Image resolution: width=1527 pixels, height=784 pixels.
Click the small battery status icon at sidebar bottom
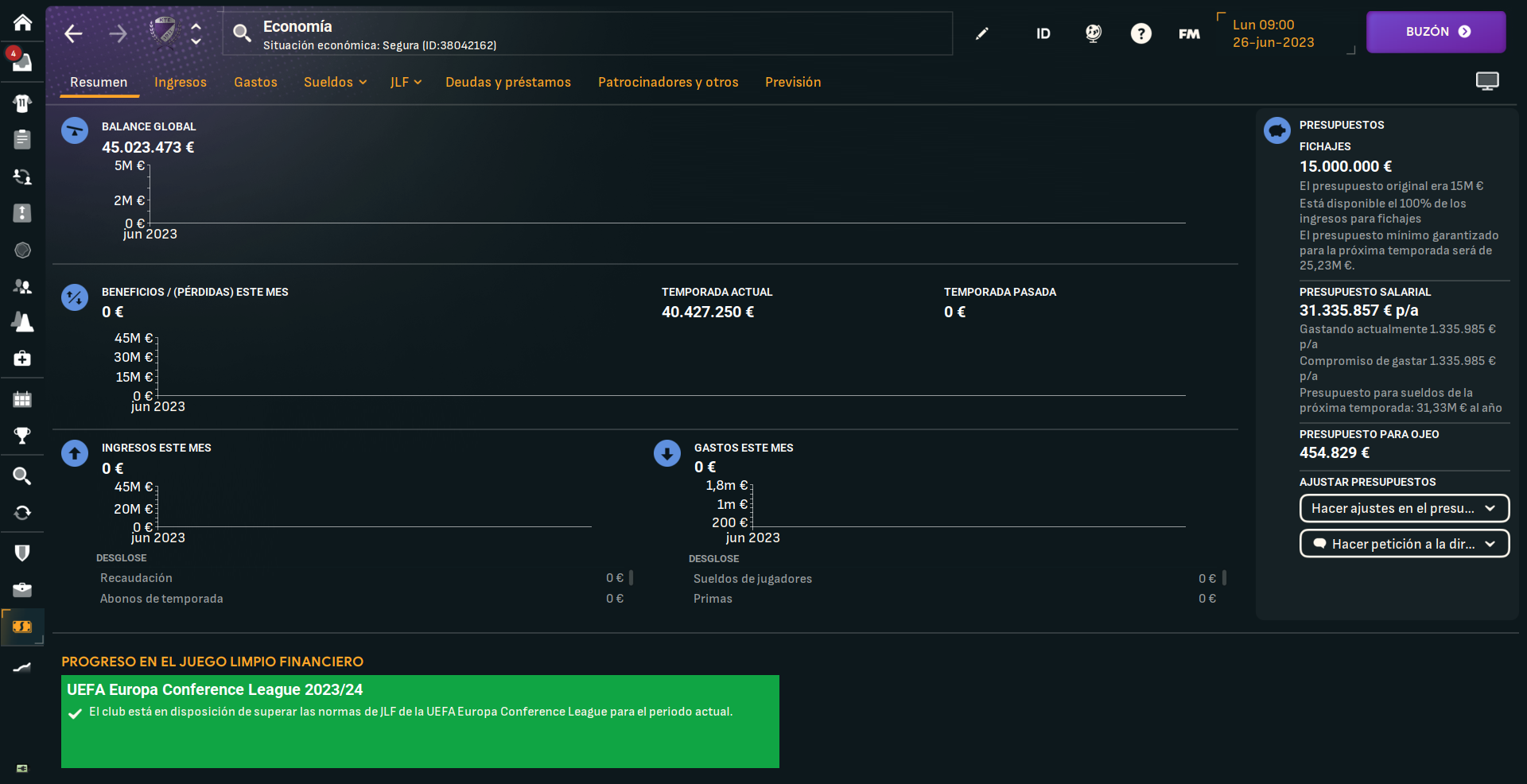(22, 768)
